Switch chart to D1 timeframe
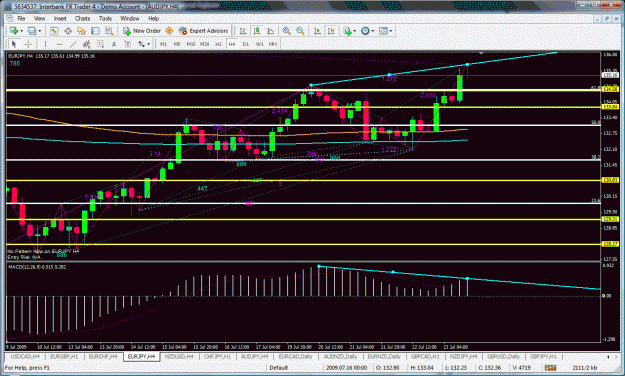The height and width of the screenshot is (376, 625). pyautogui.click(x=246, y=44)
